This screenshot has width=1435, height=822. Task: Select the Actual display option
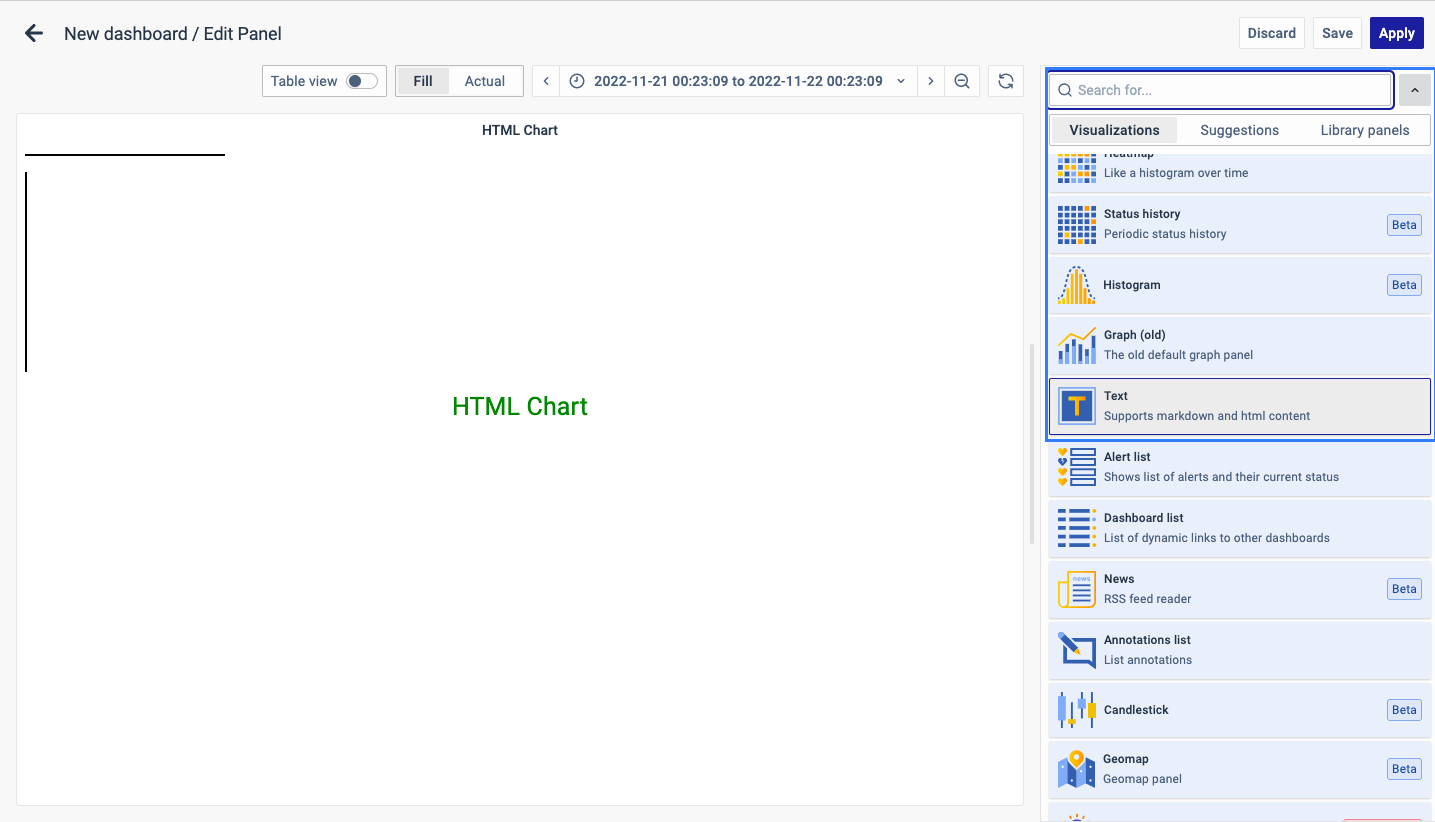point(485,81)
